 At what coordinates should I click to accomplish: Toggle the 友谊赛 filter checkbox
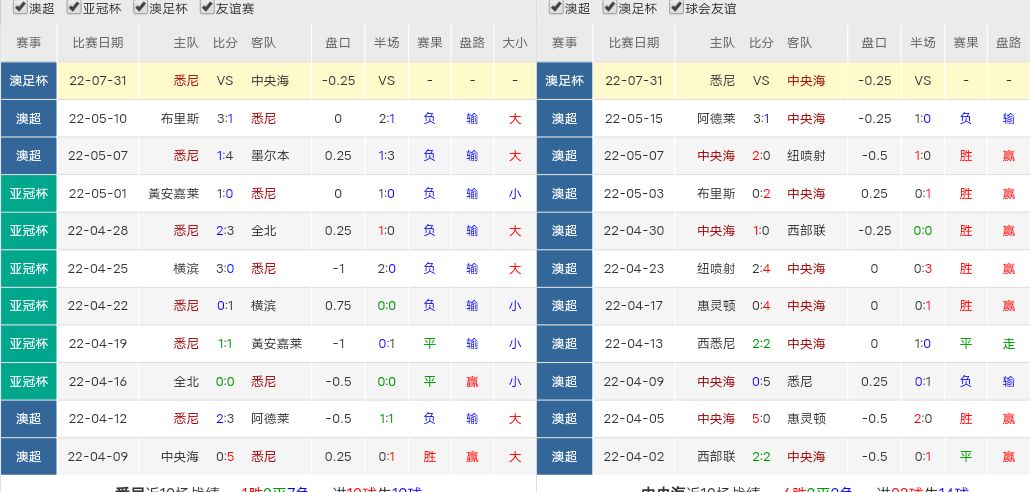207,8
